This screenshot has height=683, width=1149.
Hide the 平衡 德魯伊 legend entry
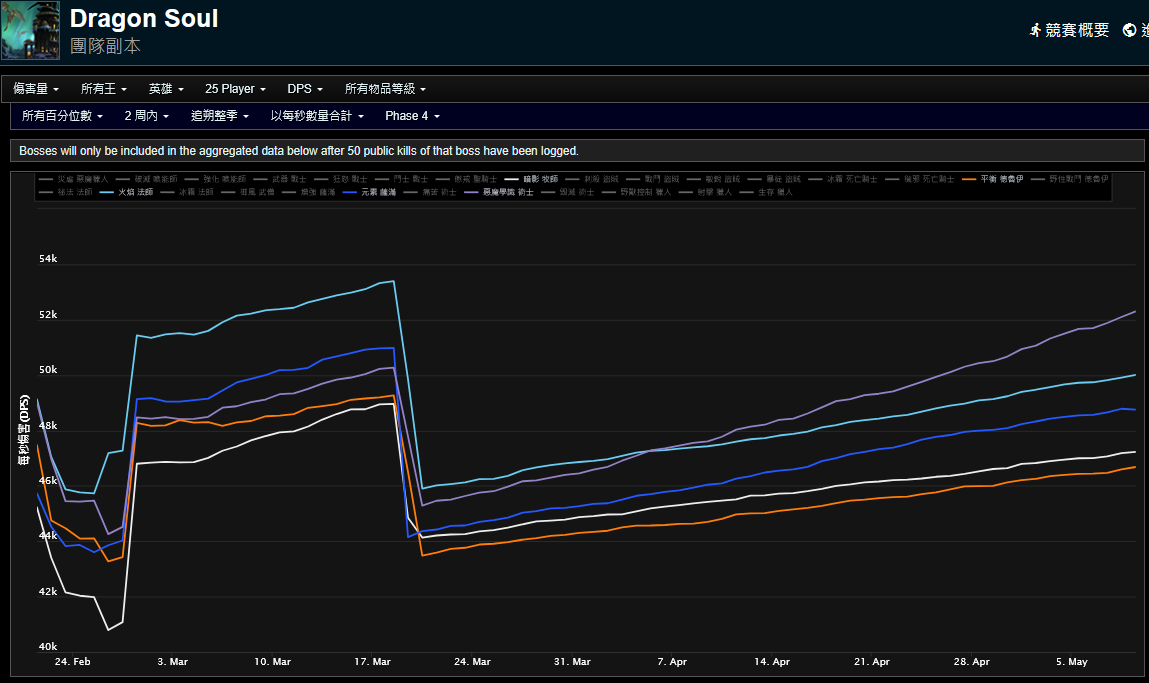pos(1000,179)
